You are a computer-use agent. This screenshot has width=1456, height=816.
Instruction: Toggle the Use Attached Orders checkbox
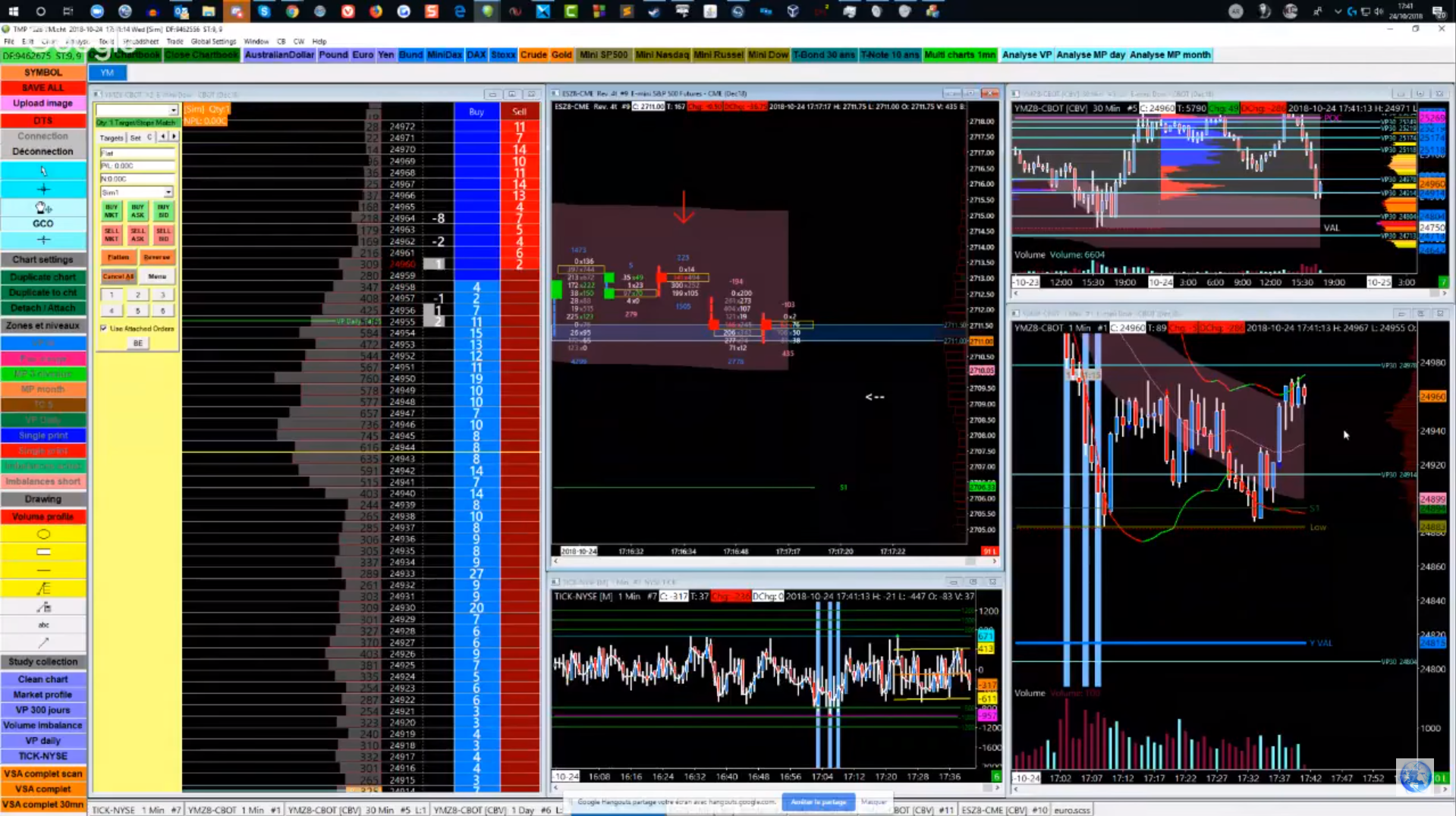(104, 328)
